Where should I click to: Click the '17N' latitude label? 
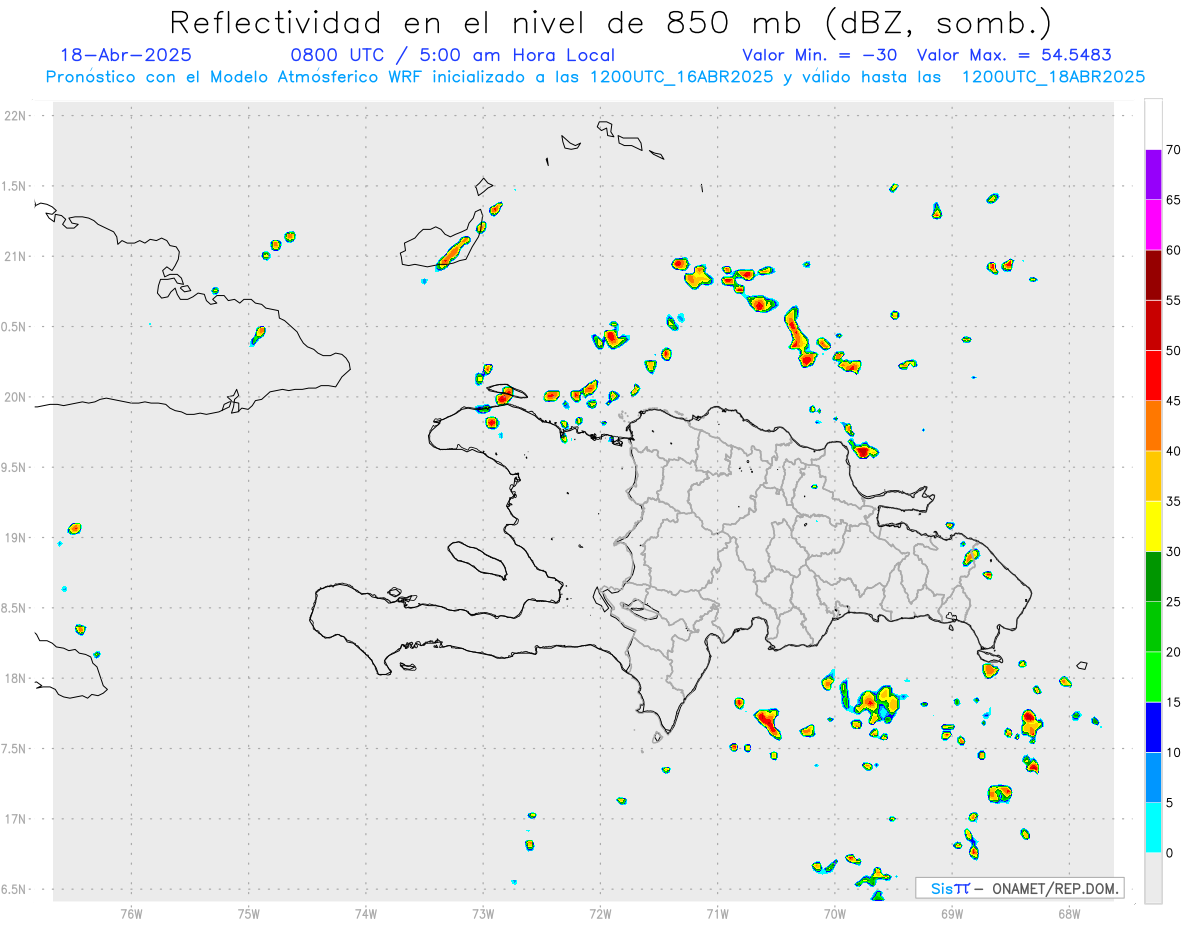[x=17, y=819]
